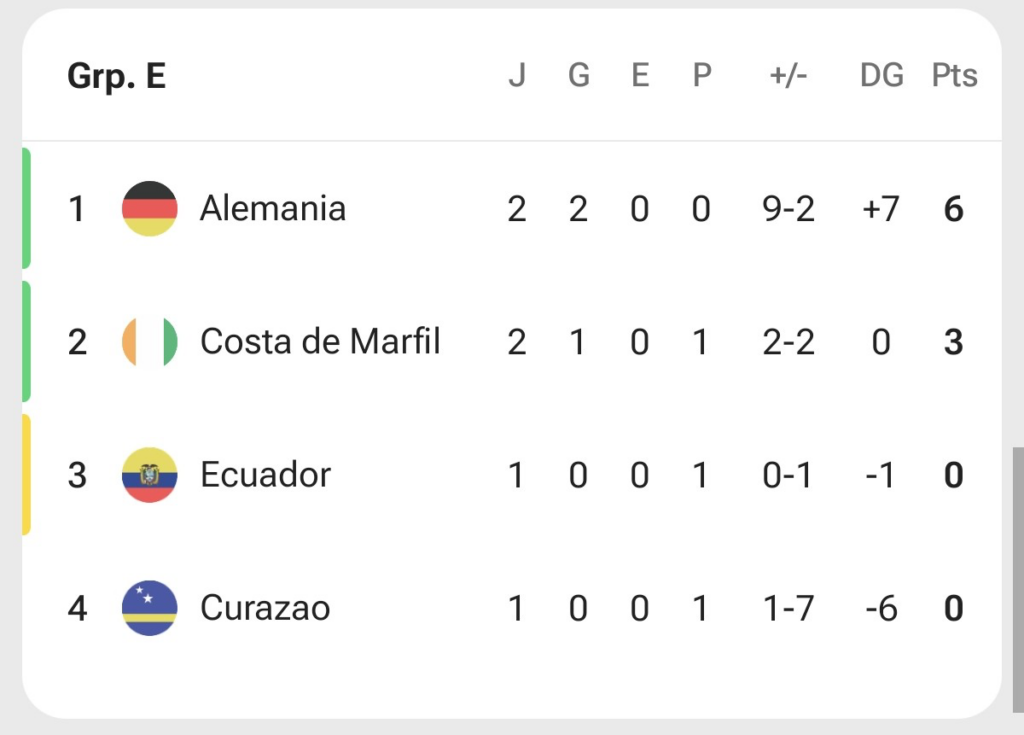
Task: Click the G wins column header
Action: pos(579,75)
